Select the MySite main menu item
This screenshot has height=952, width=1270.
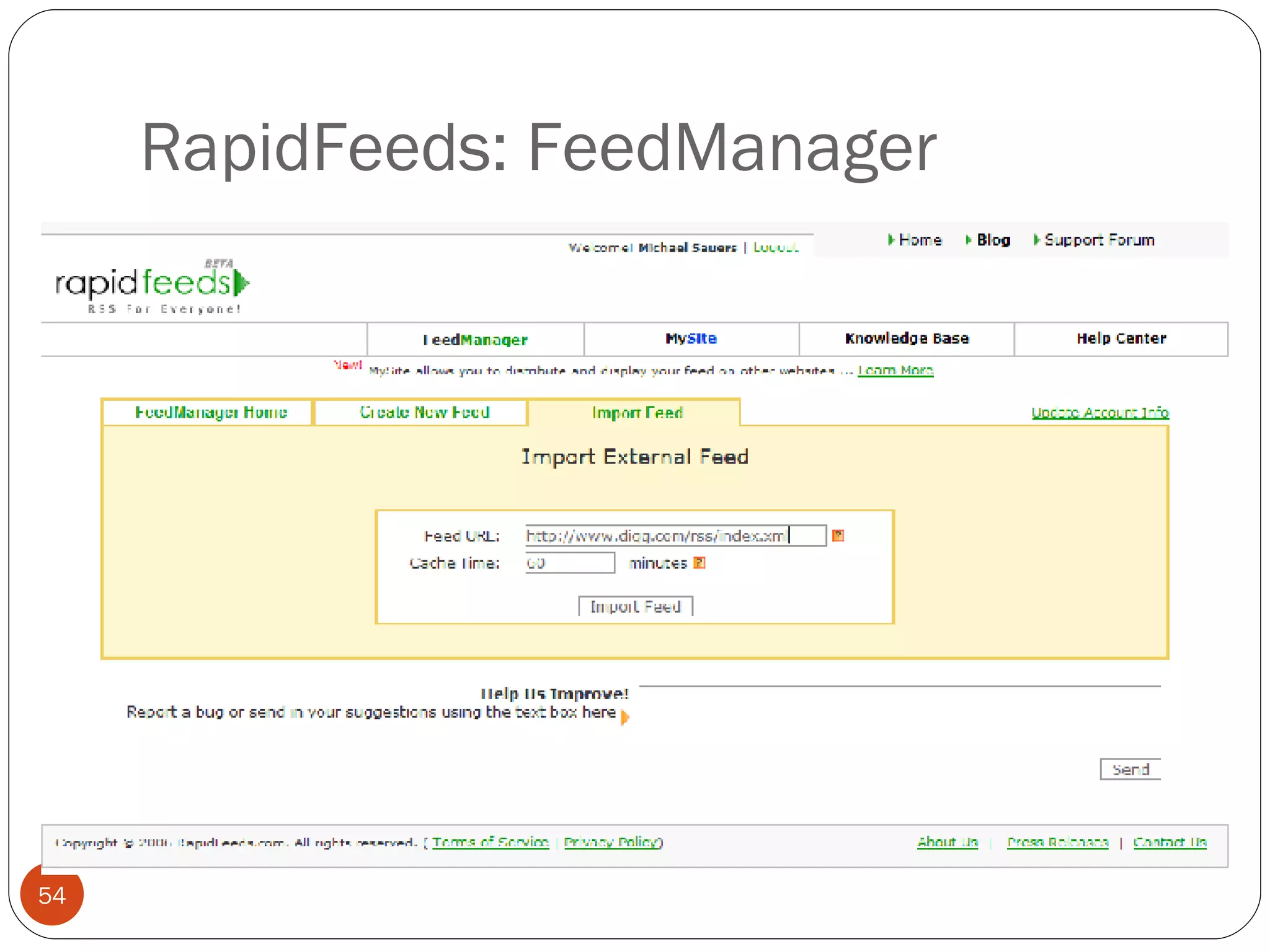pos(691,339)
